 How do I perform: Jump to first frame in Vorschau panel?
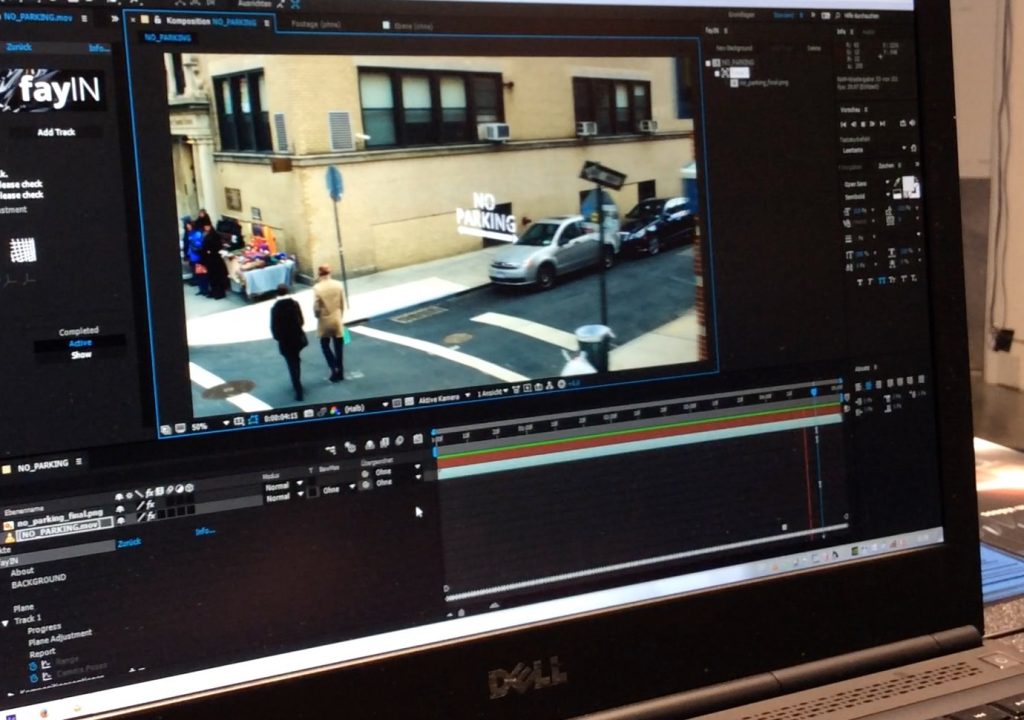click(843, 123)
